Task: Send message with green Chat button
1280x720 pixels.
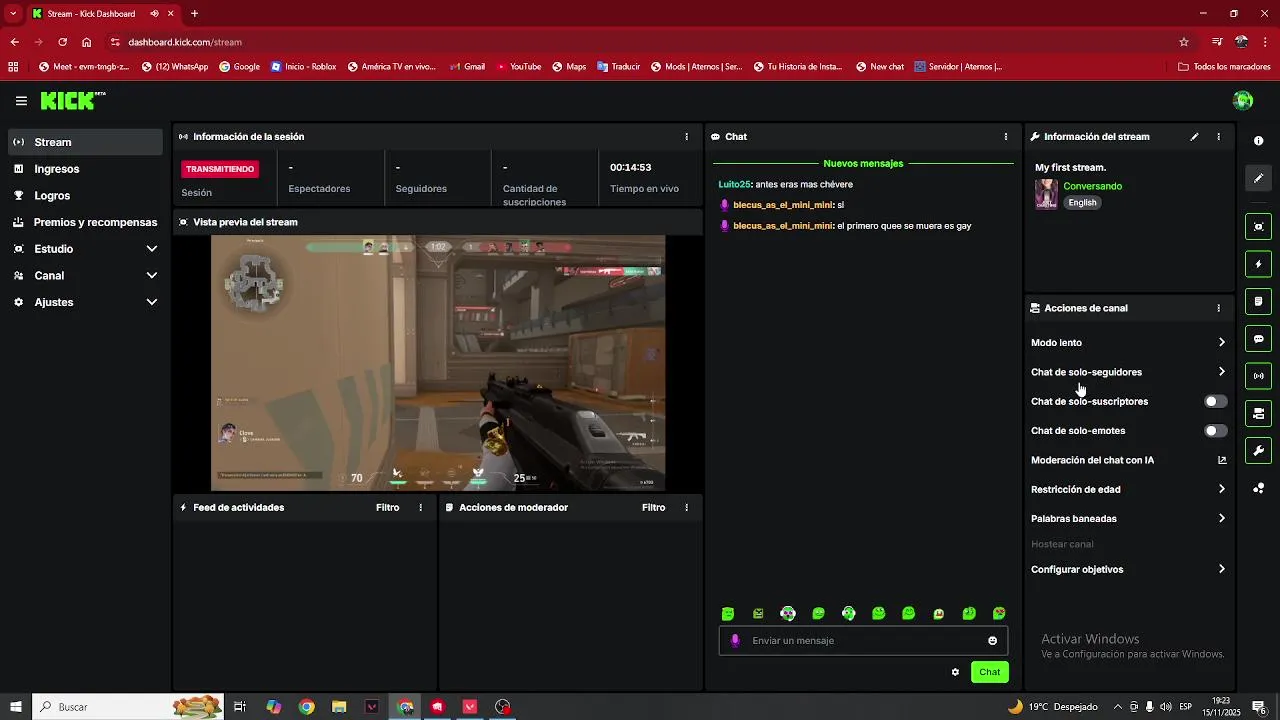Action: pos(989,672)
